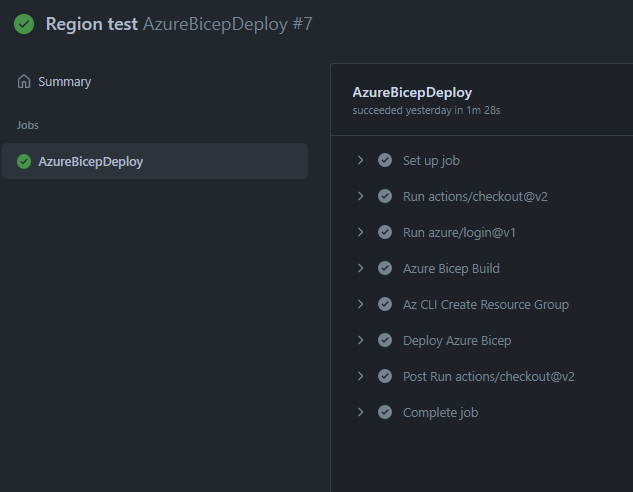The height and width of the screenshot is (492, 633).
Task: Click the Summary home icon
Action: [24, 82]
